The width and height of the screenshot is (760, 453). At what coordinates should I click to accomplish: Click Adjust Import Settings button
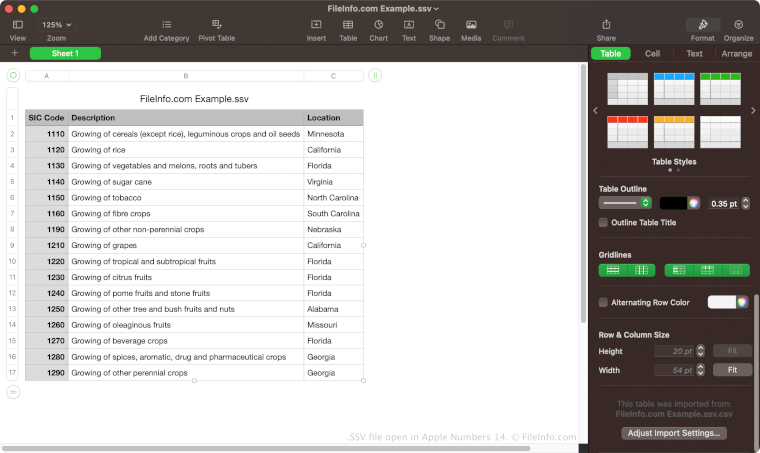tap(673, 433)
